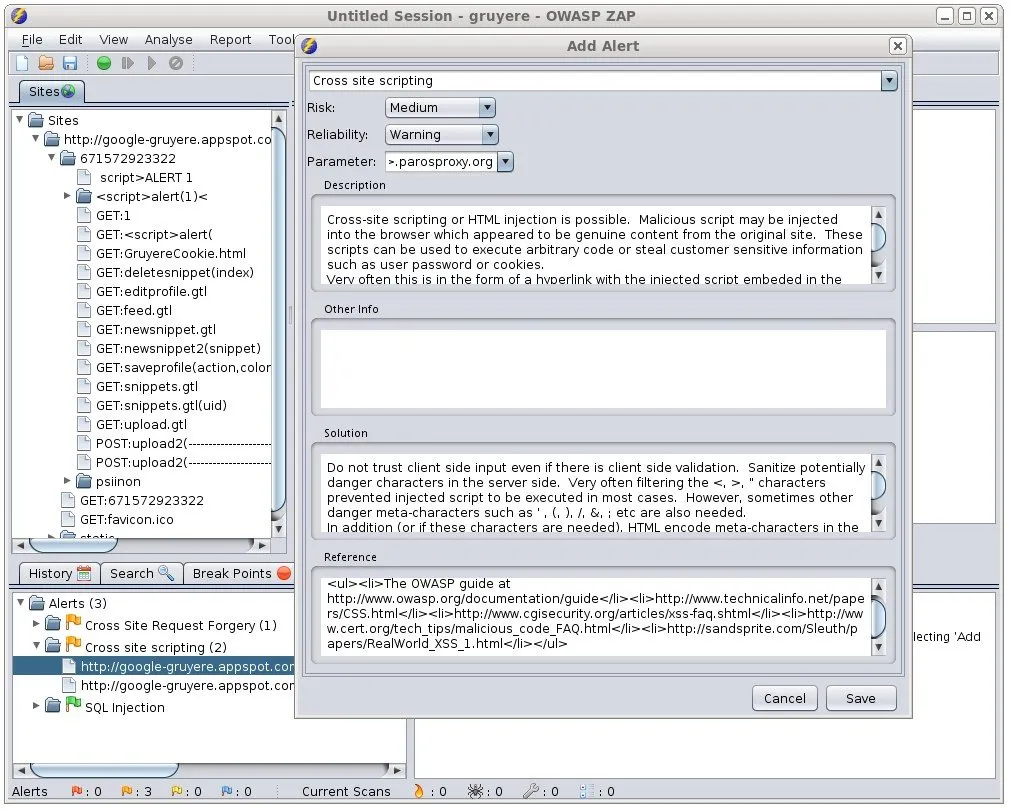
Task: Select the Sites tab
Action: click(52, 91)
